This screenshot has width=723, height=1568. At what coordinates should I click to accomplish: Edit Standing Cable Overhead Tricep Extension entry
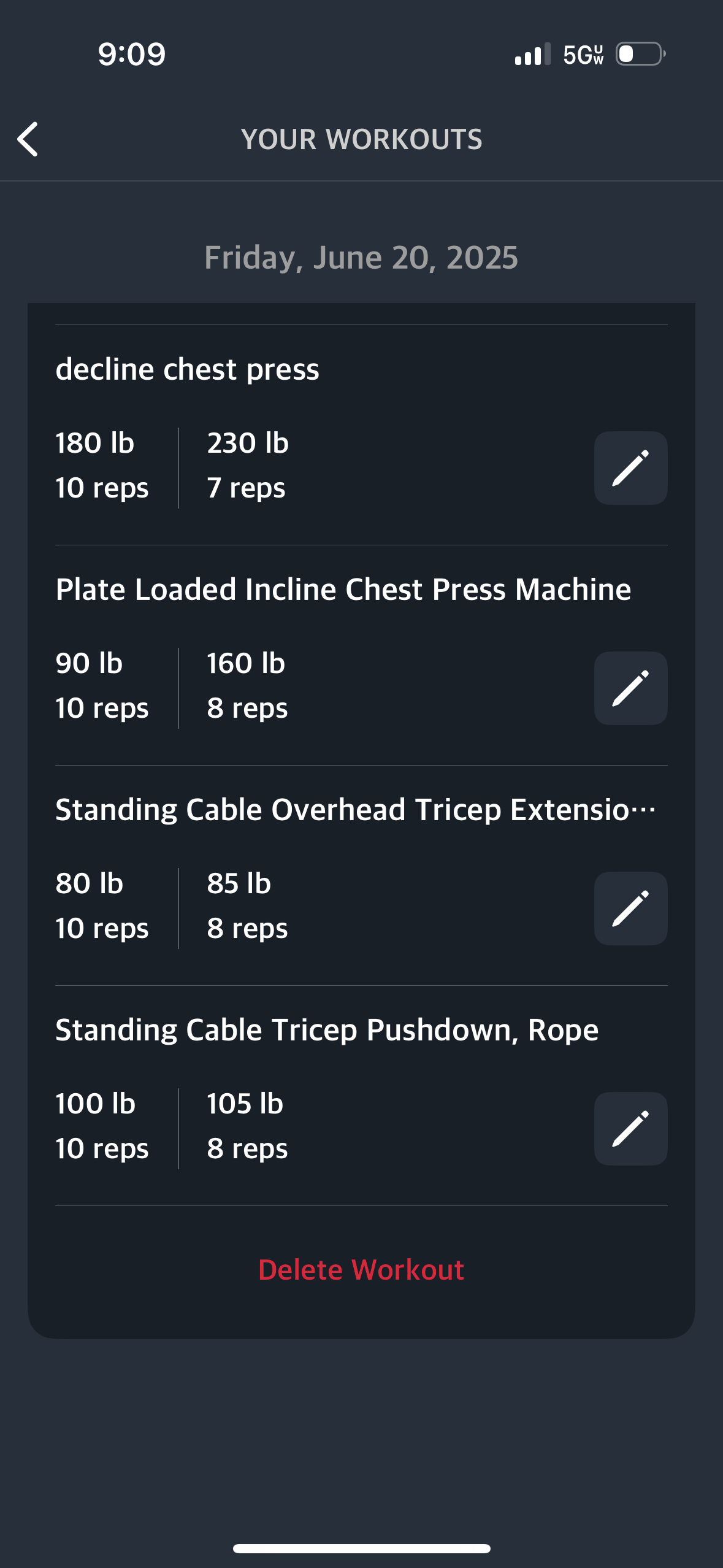[630, 909]
